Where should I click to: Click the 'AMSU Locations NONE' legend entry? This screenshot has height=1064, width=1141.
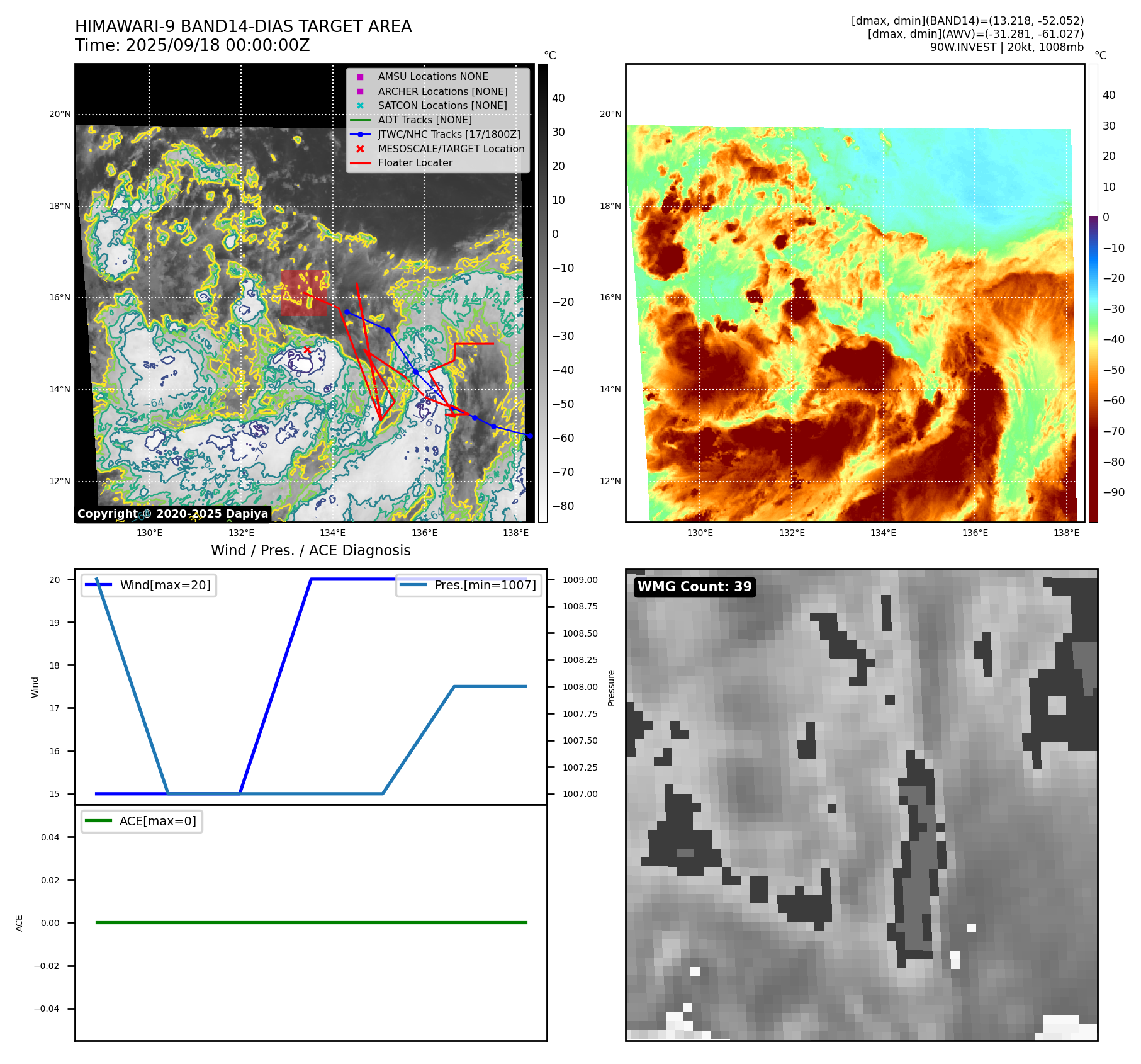433,76
